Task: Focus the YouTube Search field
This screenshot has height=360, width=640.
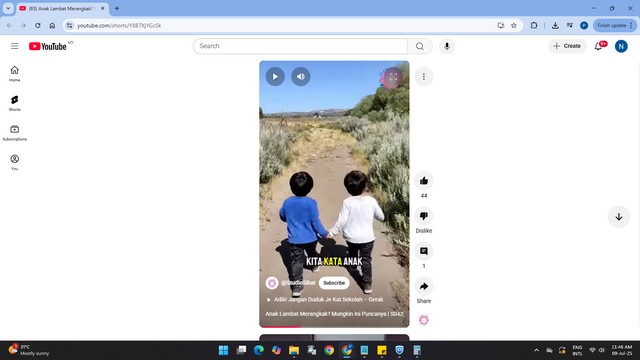Action: click(x=300, y=46)
